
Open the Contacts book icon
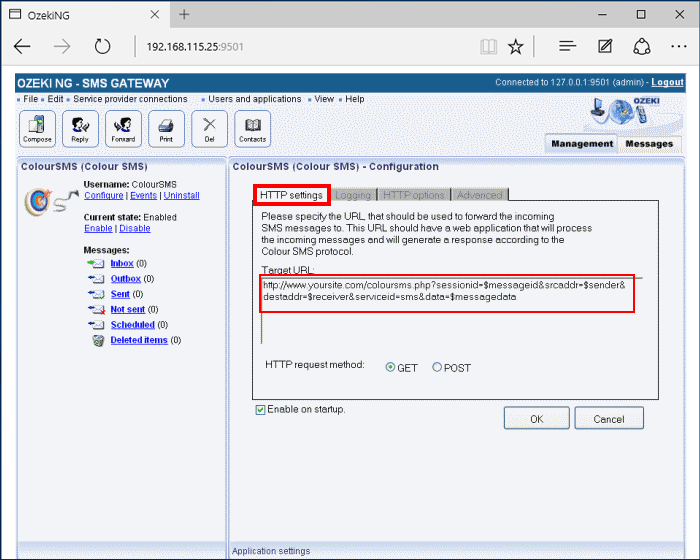point(252,129)
